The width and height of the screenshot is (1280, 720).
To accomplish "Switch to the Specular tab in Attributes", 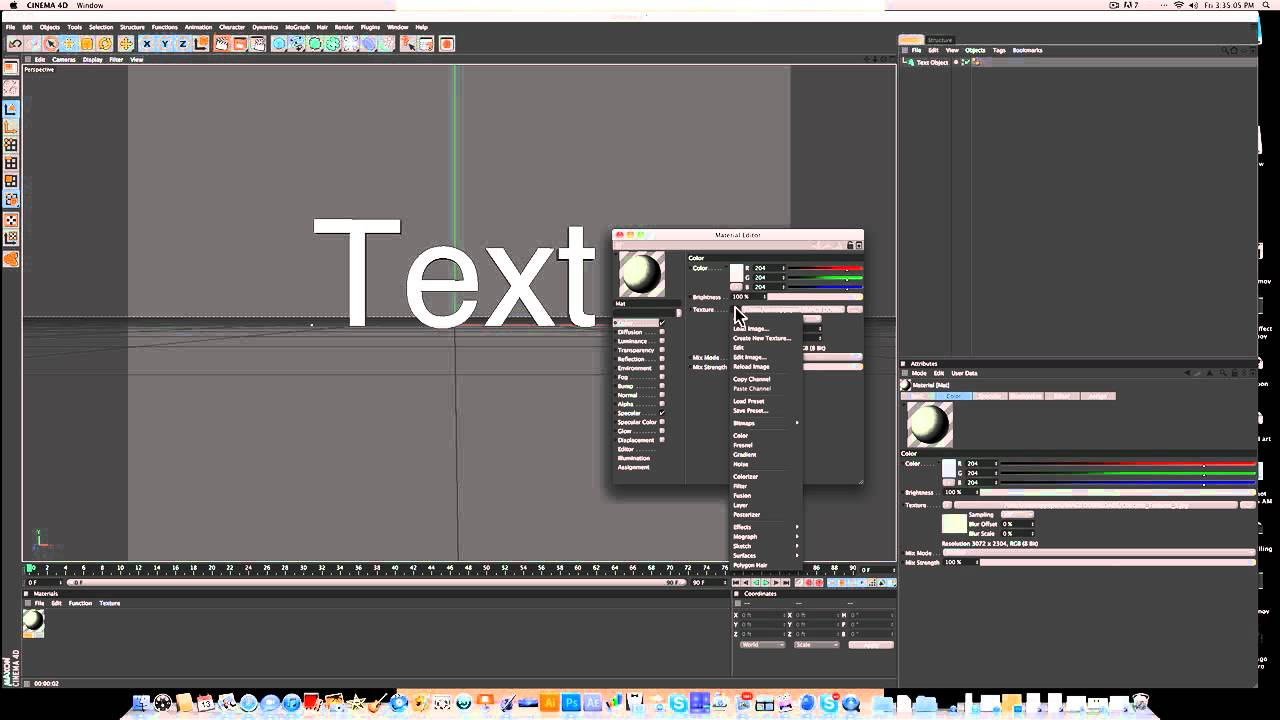I will pos(988,396).
